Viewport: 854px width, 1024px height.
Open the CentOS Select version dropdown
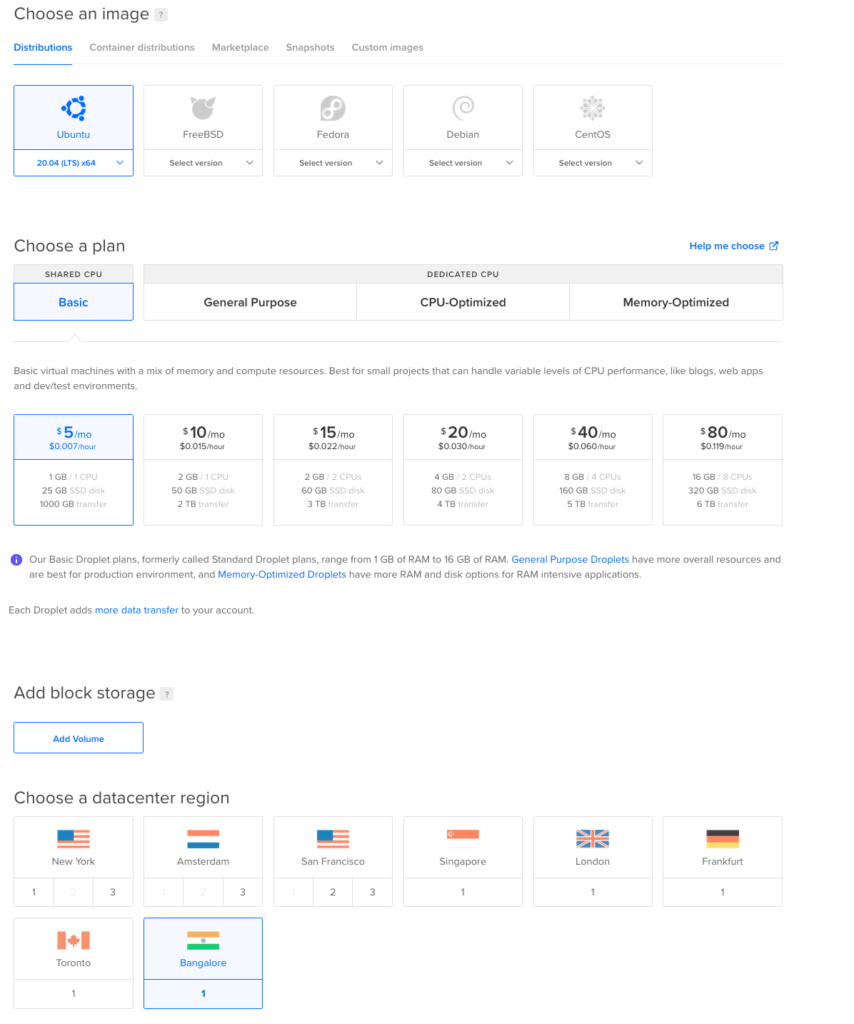(593, 163)
